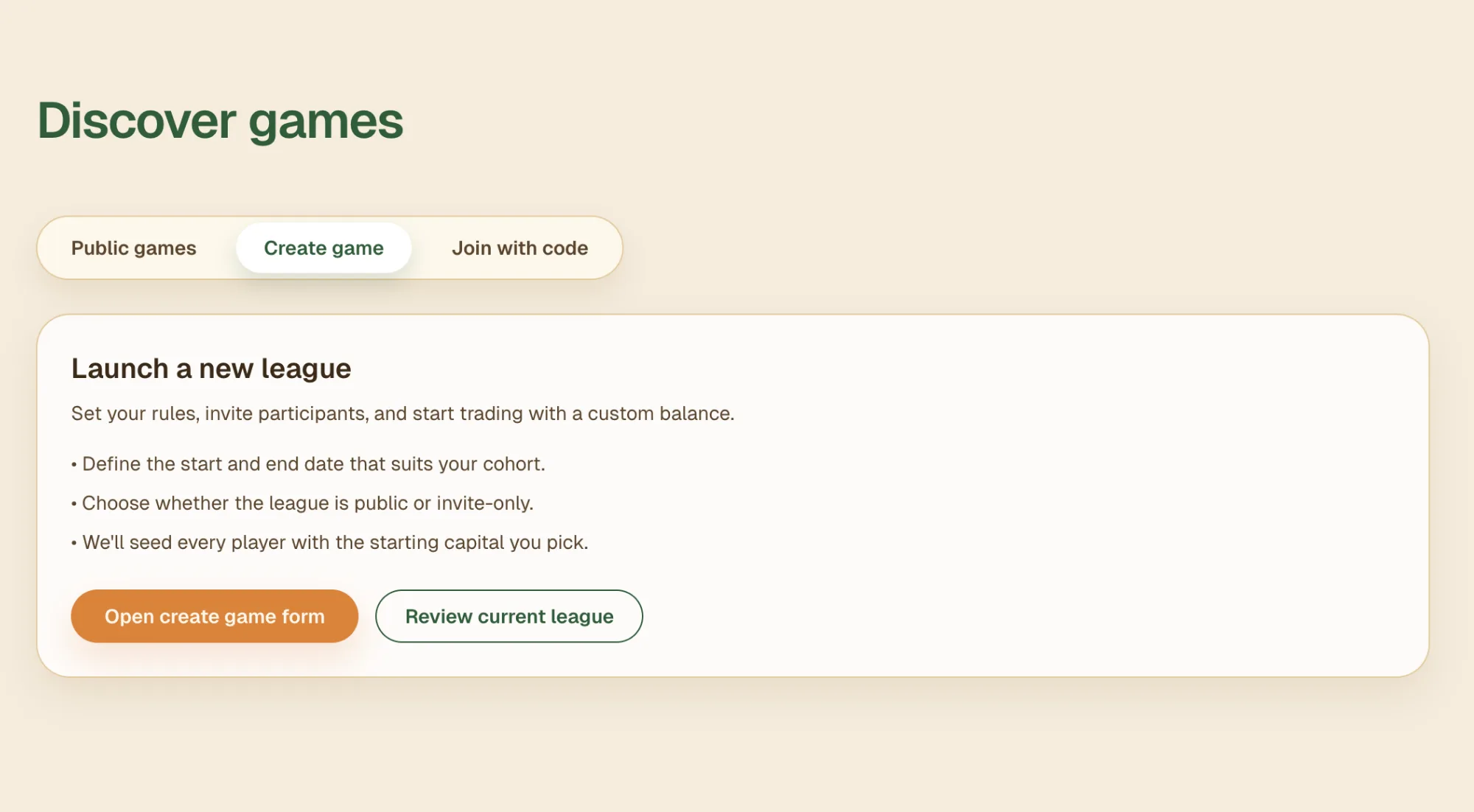Image resolution: width=1474 pixels, height=812 pixels.
Task: Click the 'Define the start and end date' line
Action: tap(313, 464)
